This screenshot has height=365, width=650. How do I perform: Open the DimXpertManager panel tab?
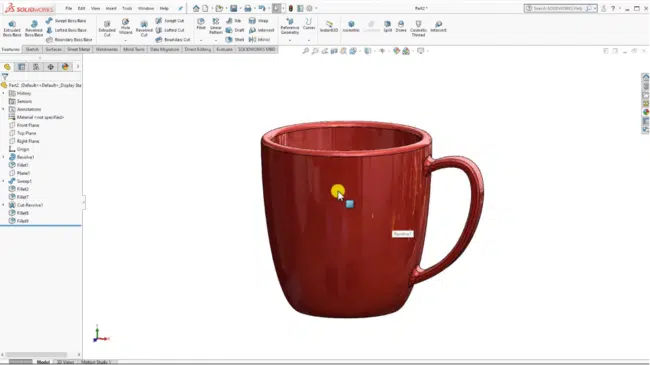[x=51, y=67]
